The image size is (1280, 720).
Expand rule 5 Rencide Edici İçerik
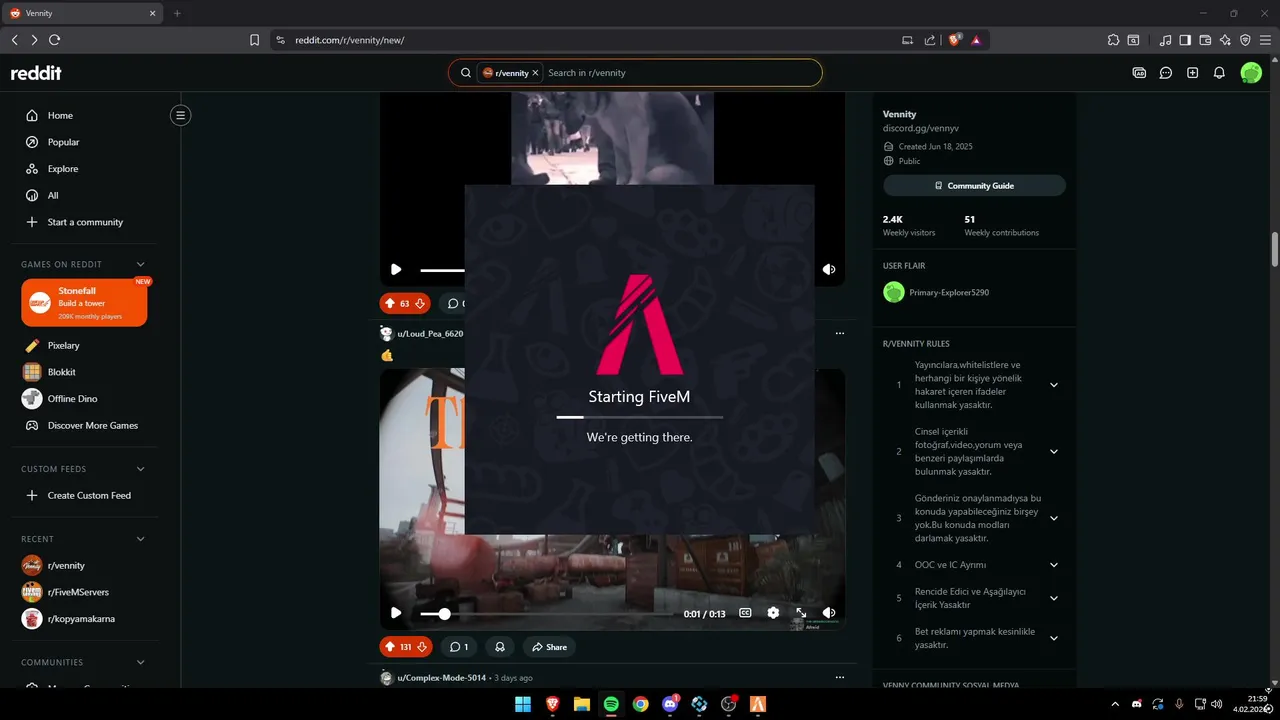(x=1053, y=598)
